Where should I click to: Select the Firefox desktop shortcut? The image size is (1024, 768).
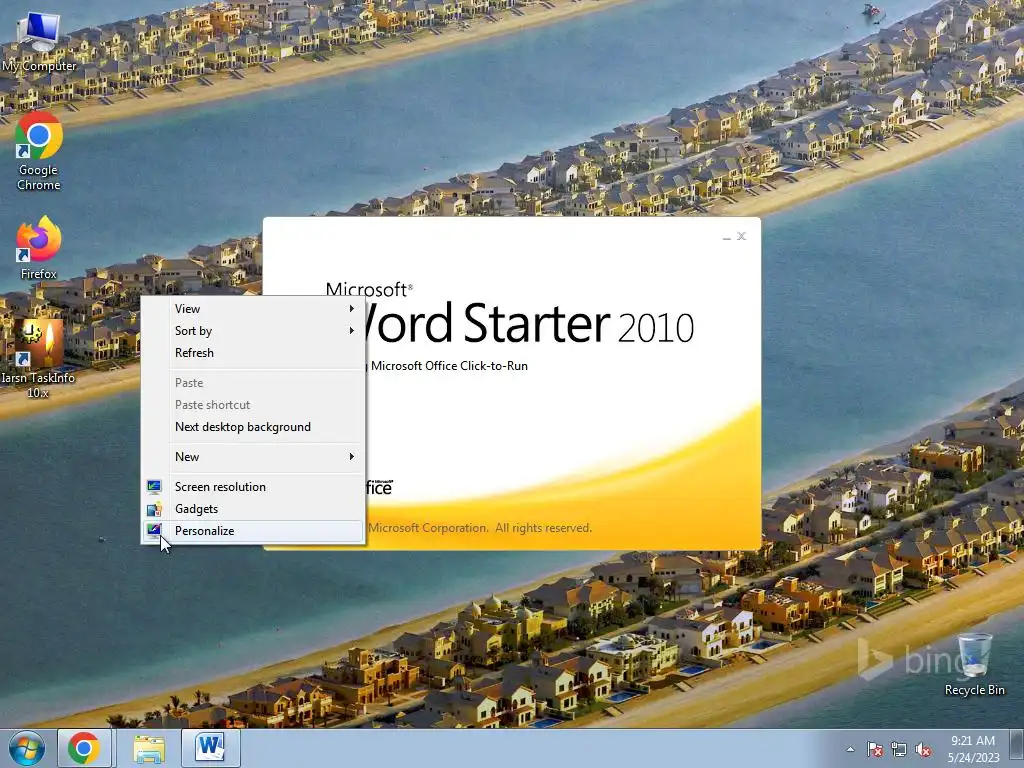pos(39,248)
